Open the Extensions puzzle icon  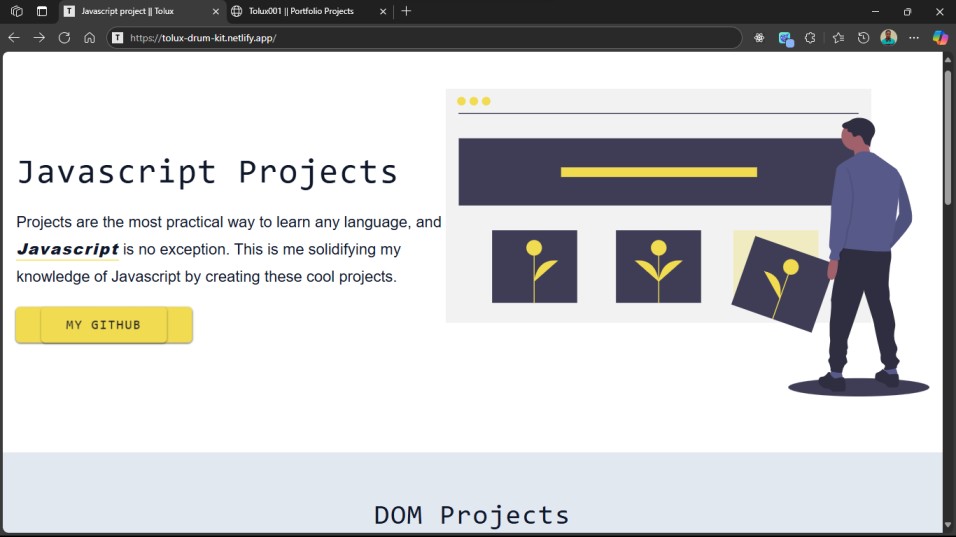point(810,38)
